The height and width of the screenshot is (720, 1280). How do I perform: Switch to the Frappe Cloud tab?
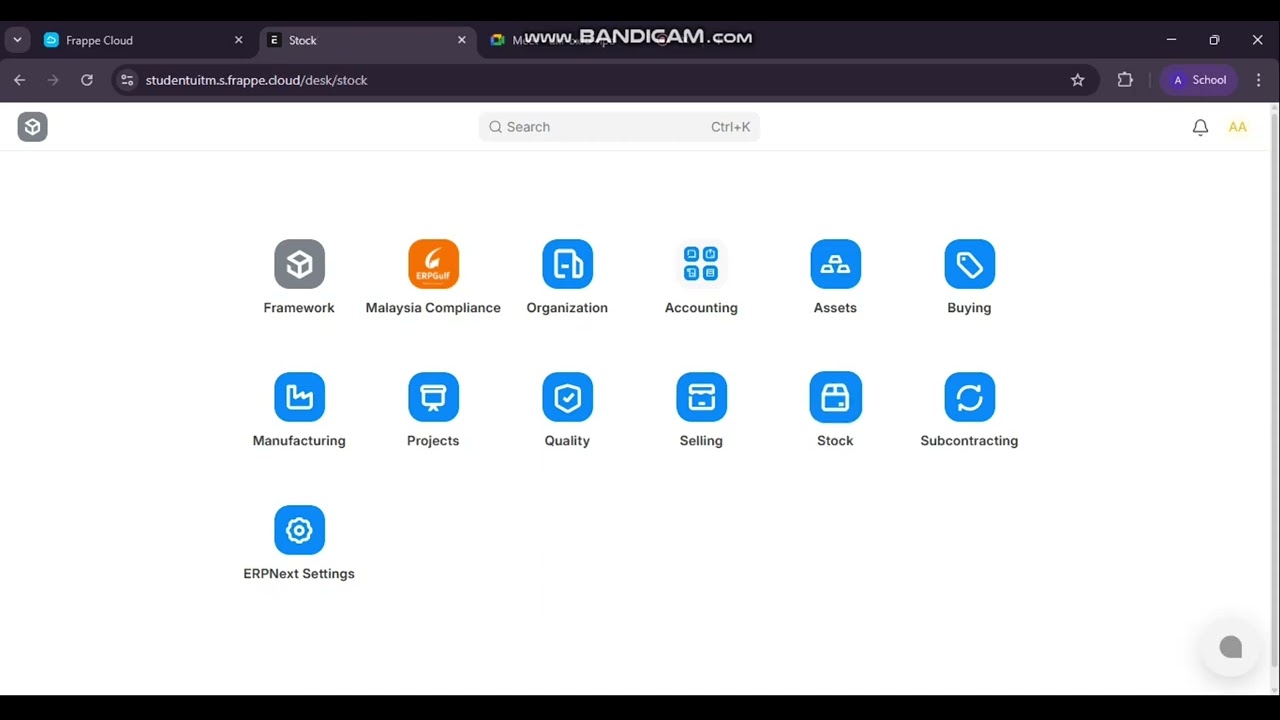tap(141, 40)
